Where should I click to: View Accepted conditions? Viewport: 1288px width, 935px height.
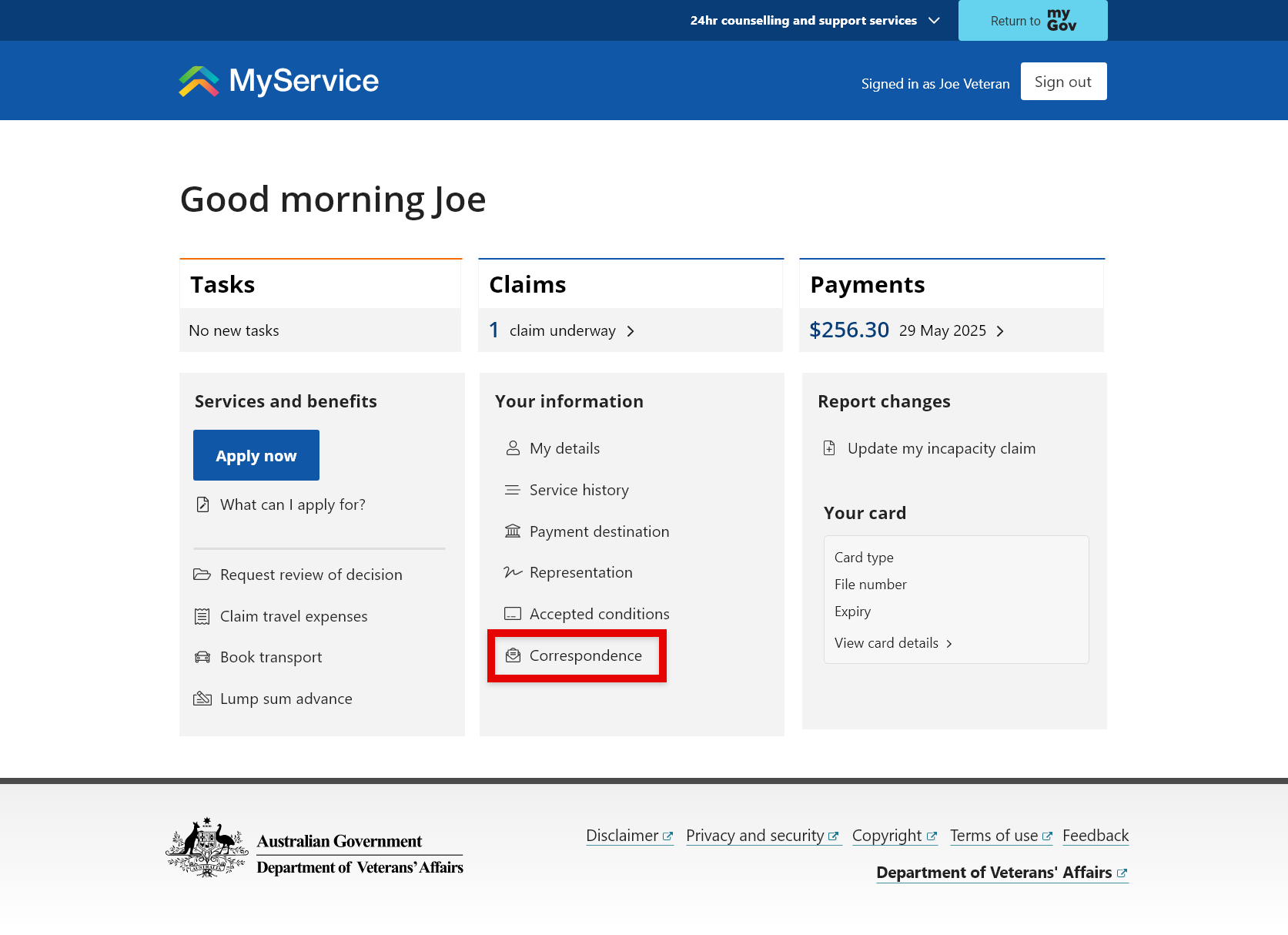(x=598, y=613)
